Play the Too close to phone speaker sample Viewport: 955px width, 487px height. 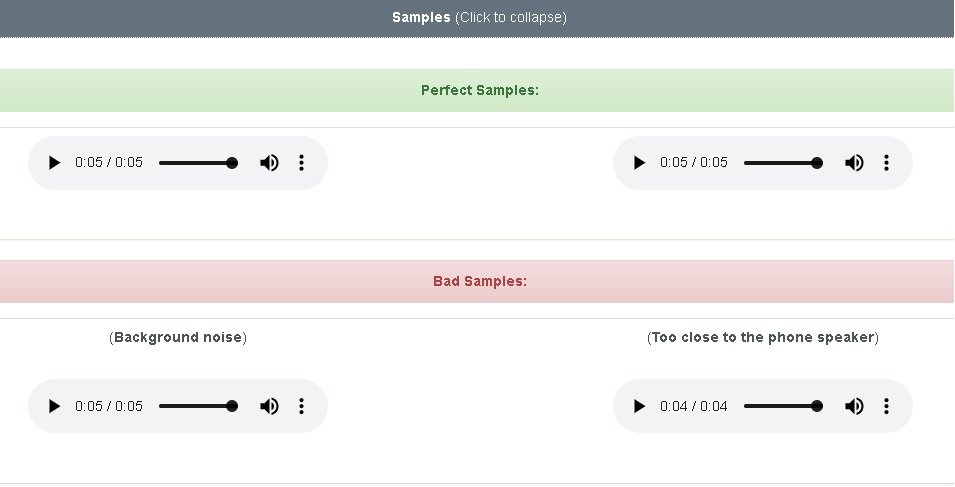(639, 406)
